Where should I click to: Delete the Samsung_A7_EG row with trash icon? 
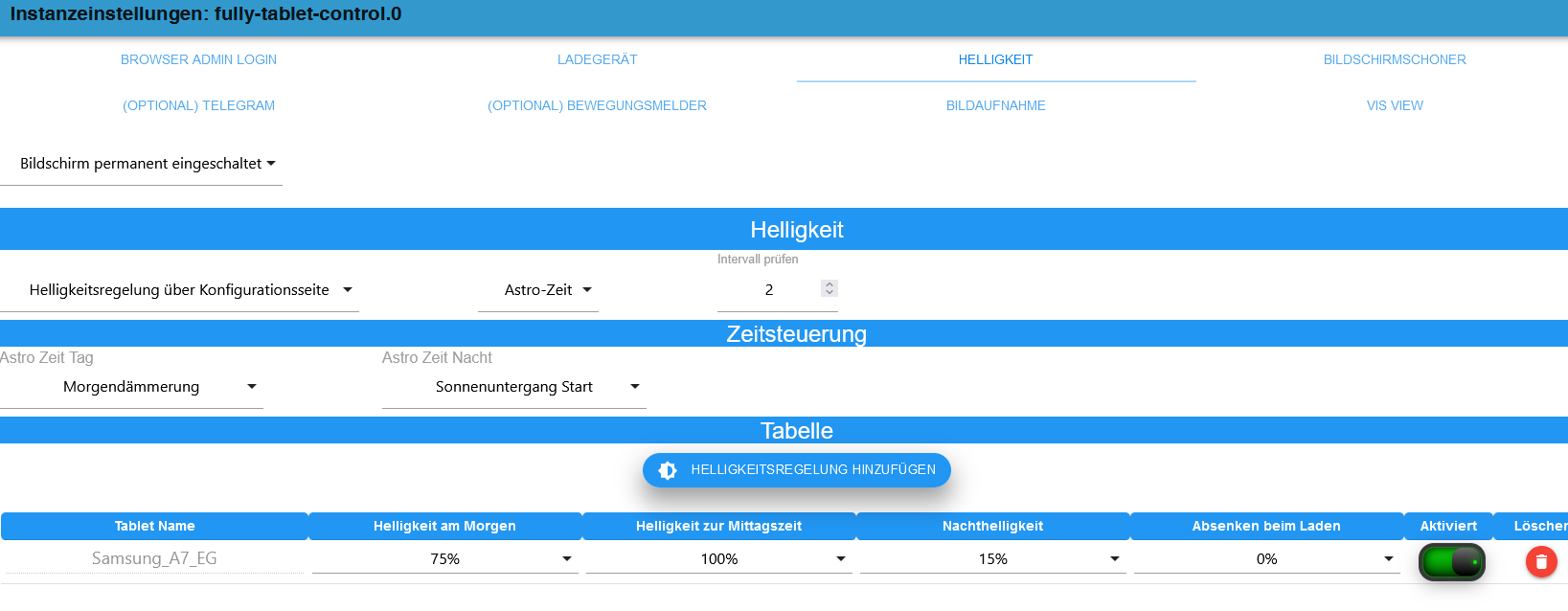(x=1541, y=562)
